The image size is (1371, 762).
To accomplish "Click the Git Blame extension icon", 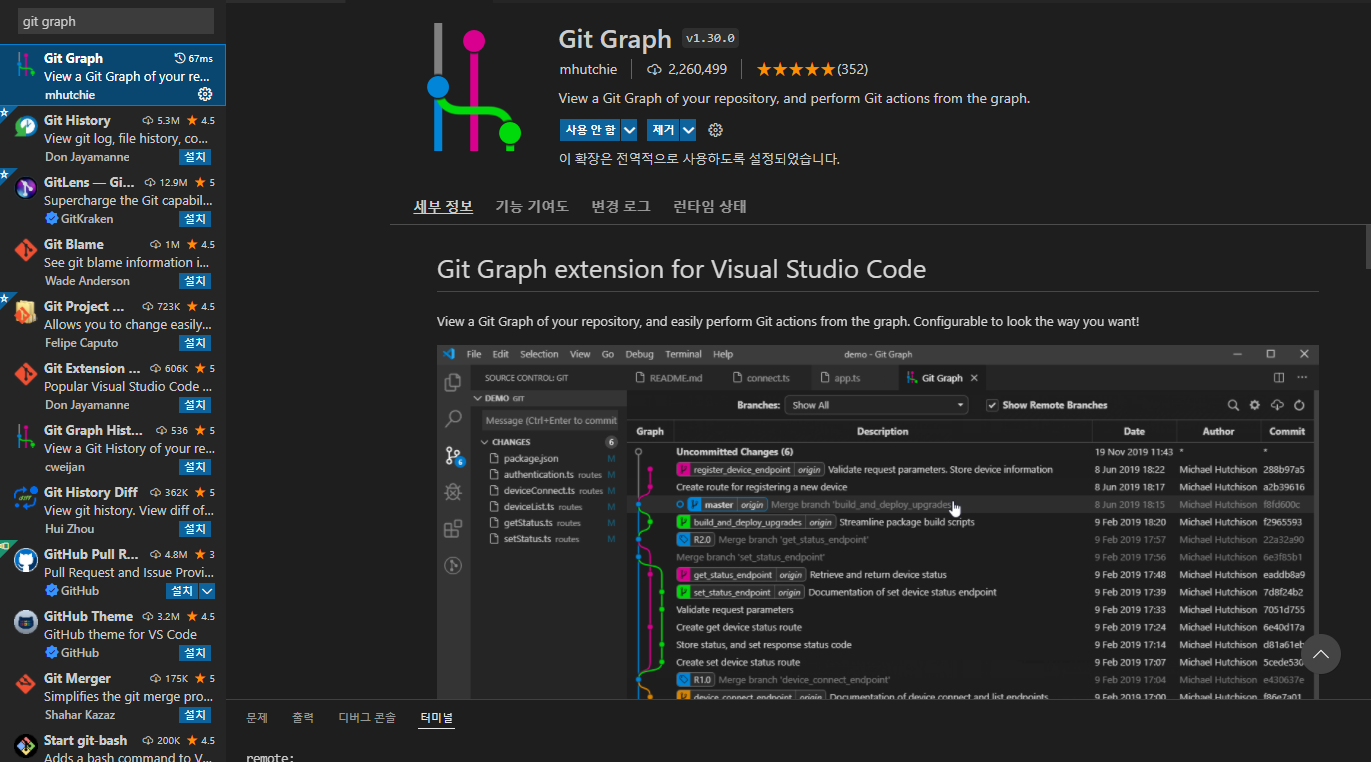I will click(x=26, y=252).
